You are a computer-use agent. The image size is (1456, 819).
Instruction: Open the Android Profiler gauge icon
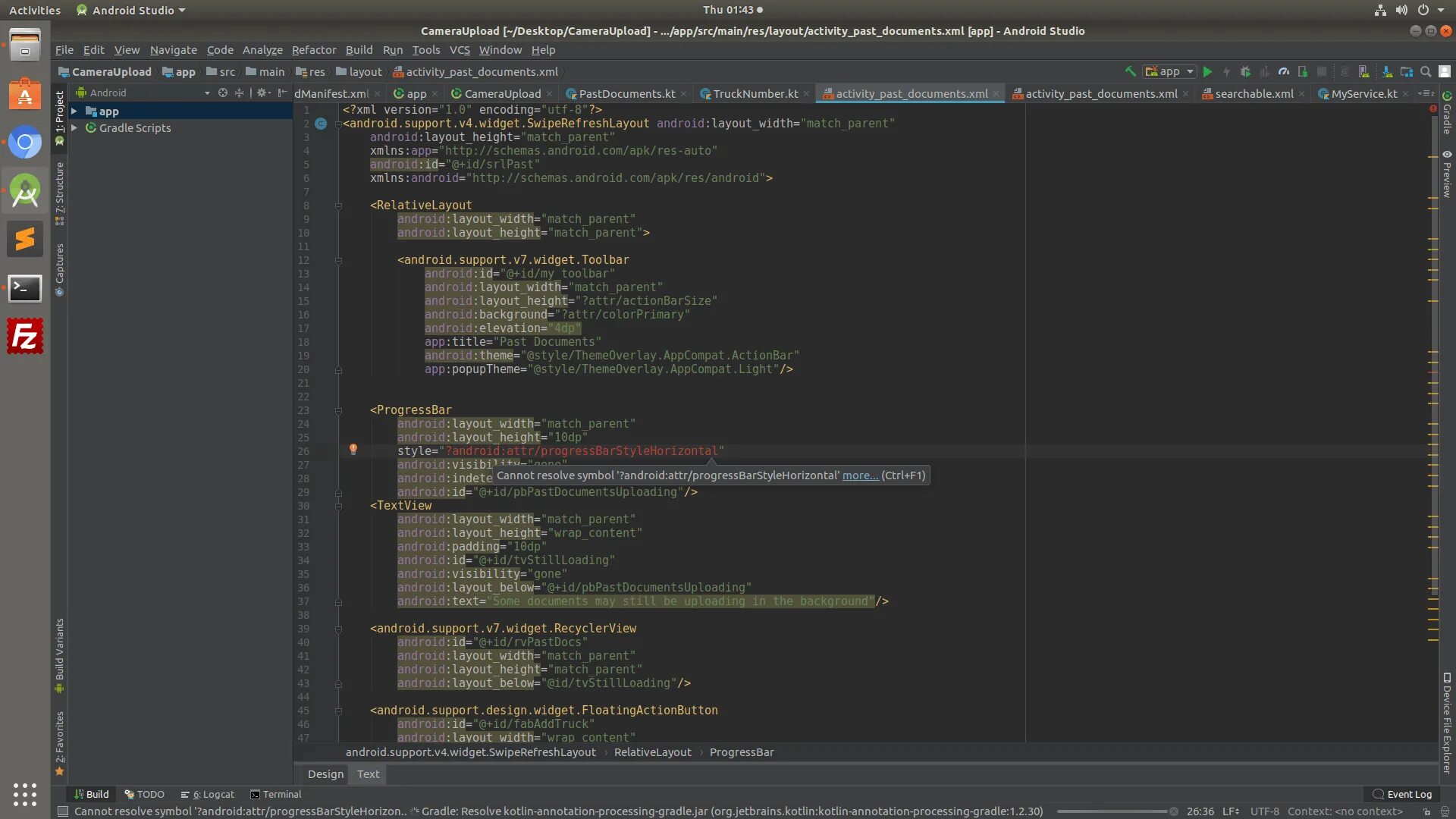pos(1284,71)
